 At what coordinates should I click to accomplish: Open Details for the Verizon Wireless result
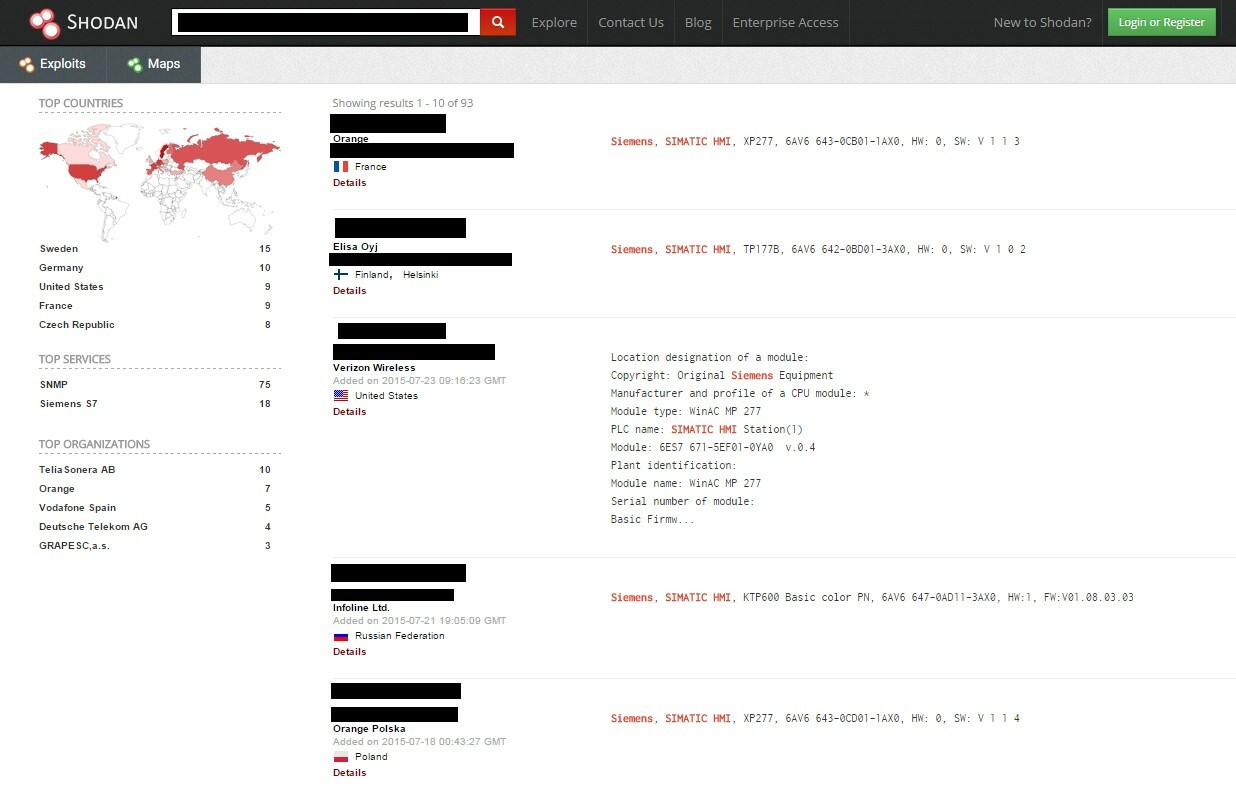pyautogui.click(x=350, y=412)
